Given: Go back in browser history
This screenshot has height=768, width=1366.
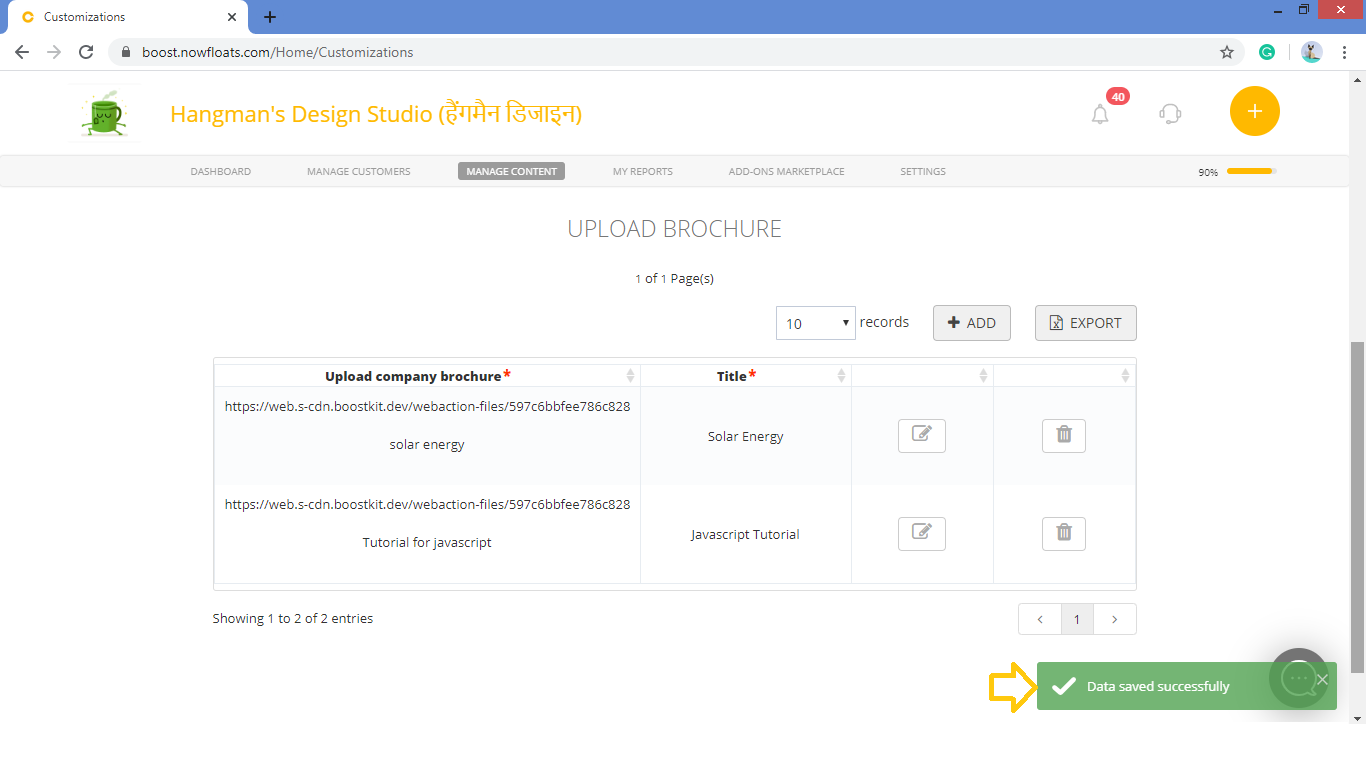Looking at the screenshot, I should point(22,52).
